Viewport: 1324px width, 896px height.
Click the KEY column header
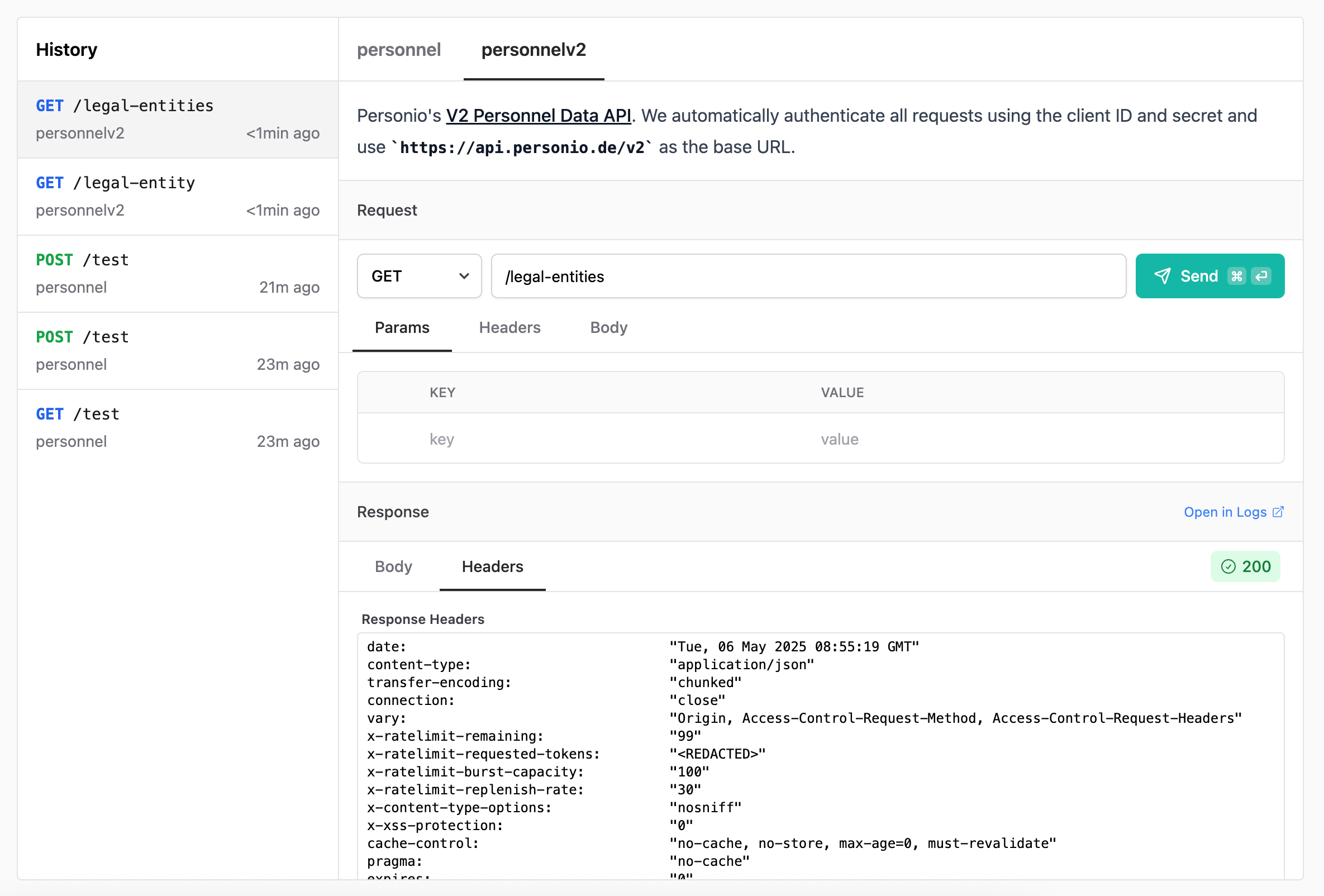tap(442, 393)
